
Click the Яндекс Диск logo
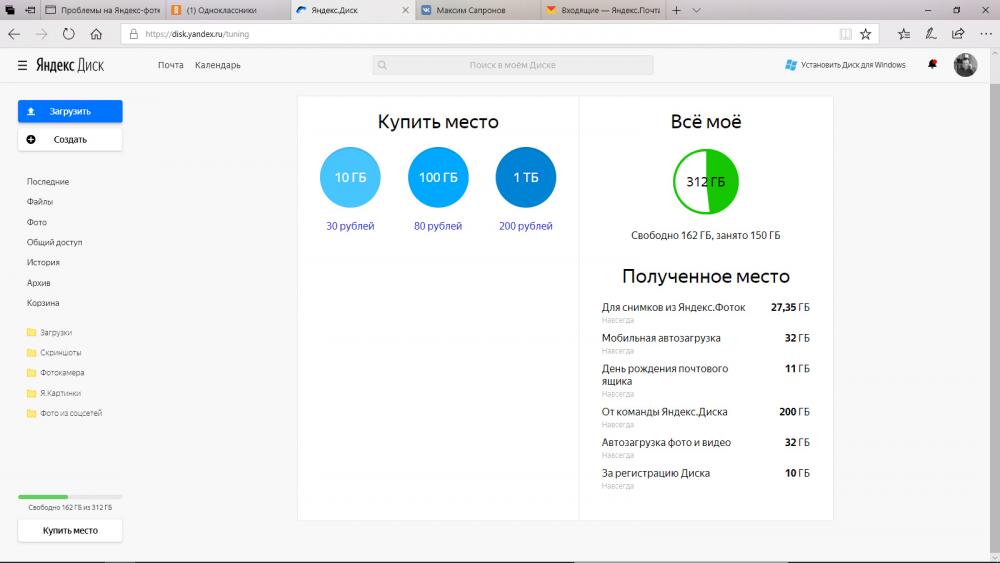70,65
